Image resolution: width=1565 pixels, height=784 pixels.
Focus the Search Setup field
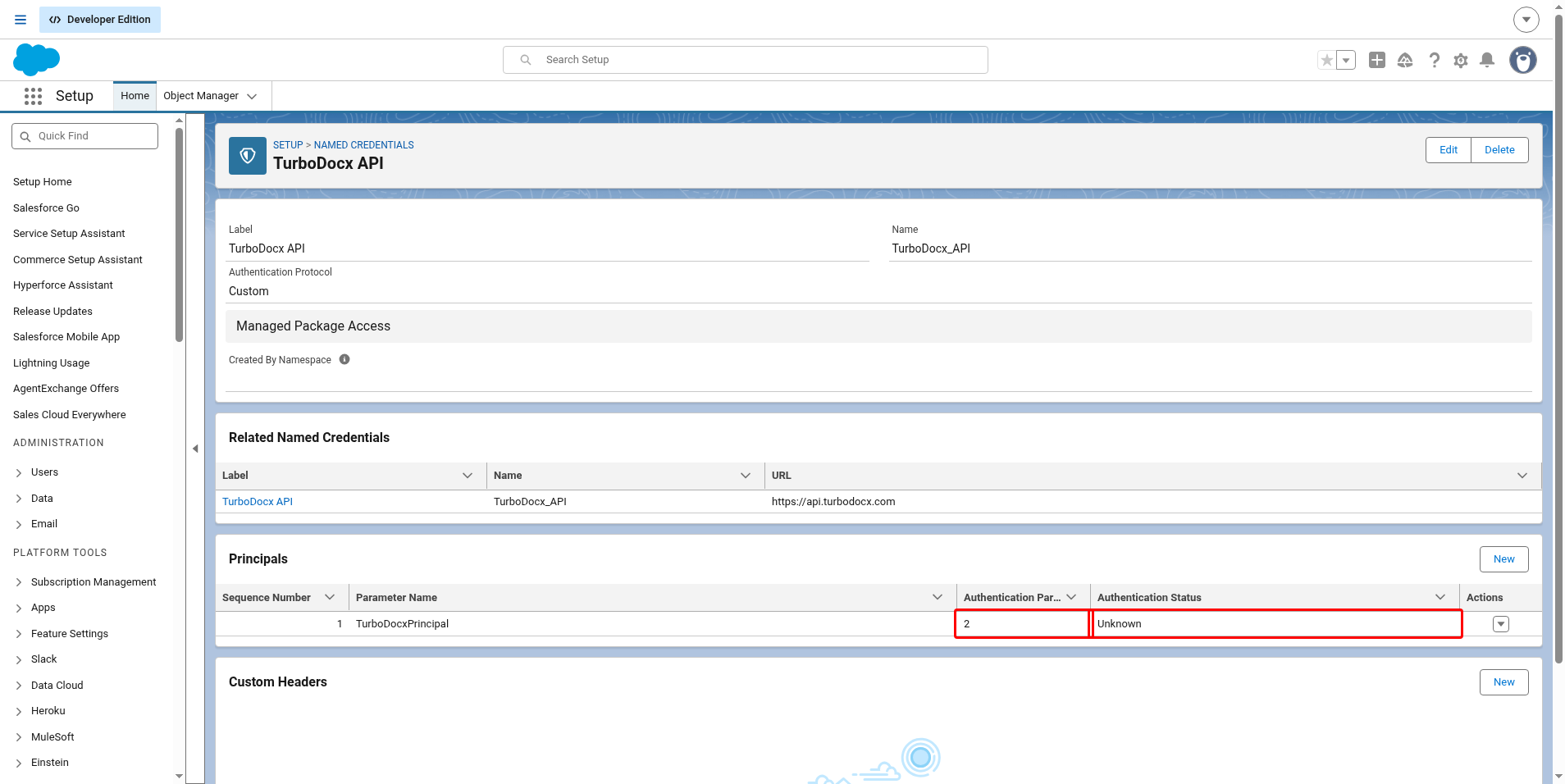[746, 60]
